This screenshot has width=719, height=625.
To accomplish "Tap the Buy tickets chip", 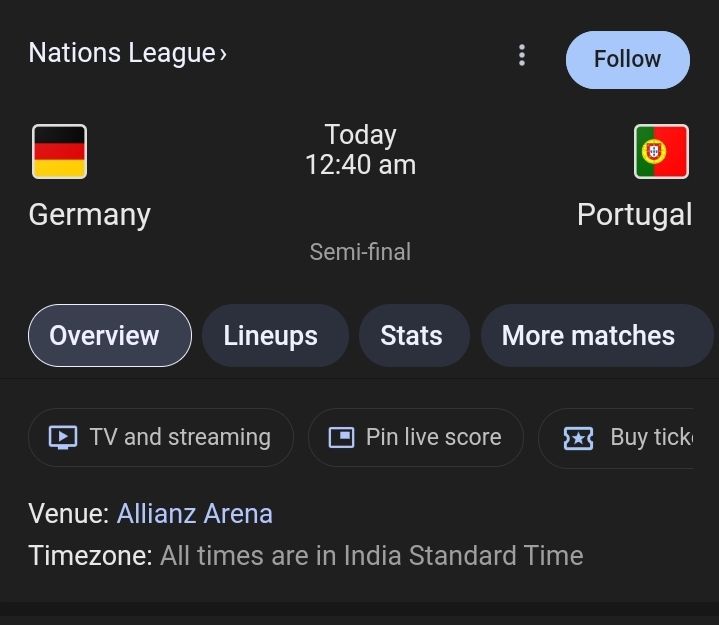I will click(617, 437).
